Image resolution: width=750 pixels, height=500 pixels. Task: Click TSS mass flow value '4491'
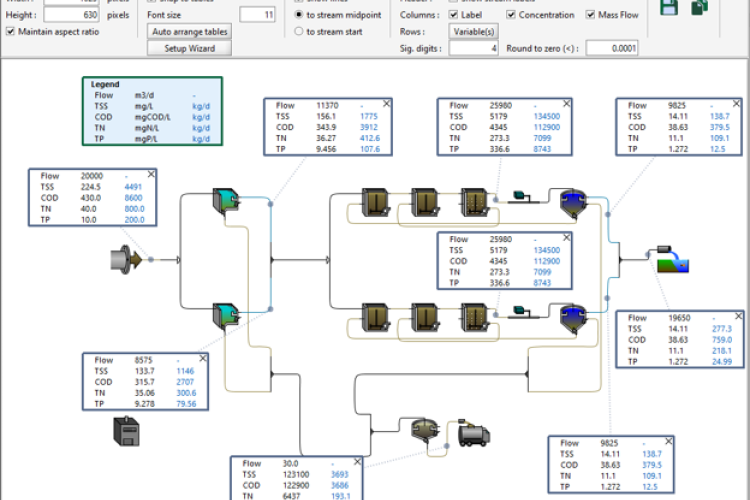133,187
